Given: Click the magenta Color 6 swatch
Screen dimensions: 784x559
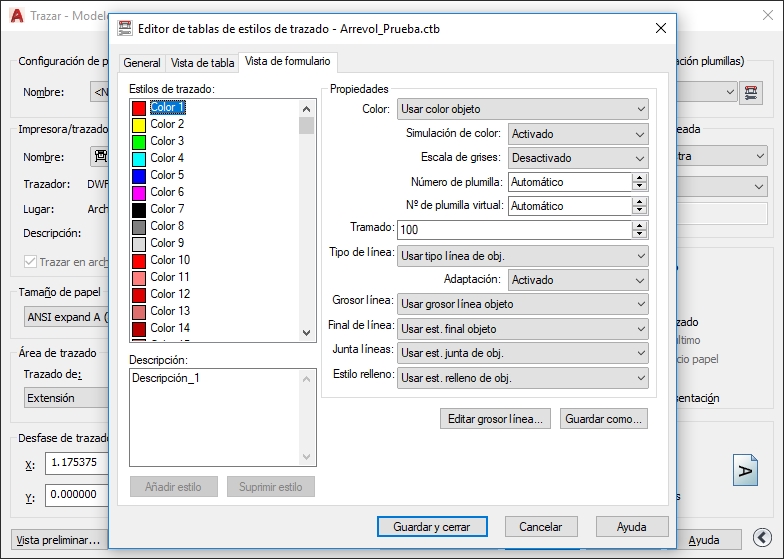Looking at the screenshot, I should click(x=138, y=192).
